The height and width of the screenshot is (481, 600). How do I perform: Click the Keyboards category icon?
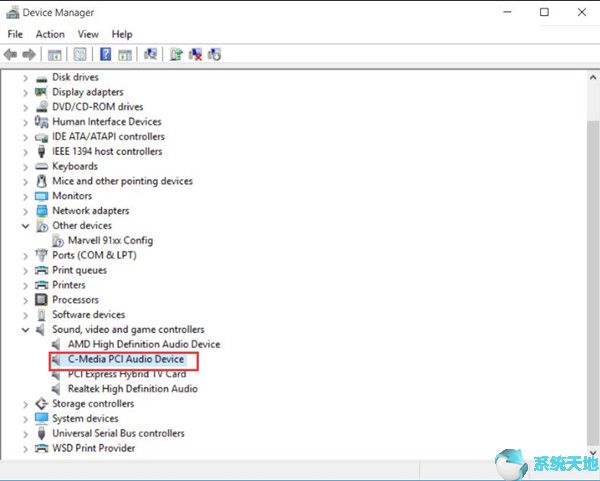coord(41,166)
